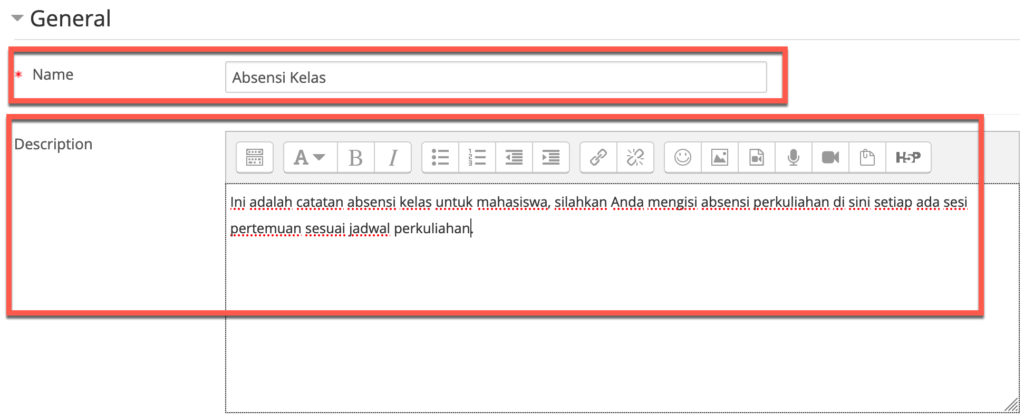The image size is (1024, 420).
Task: Open the paragraph styles dropdown
Action: tap(310, 157)
